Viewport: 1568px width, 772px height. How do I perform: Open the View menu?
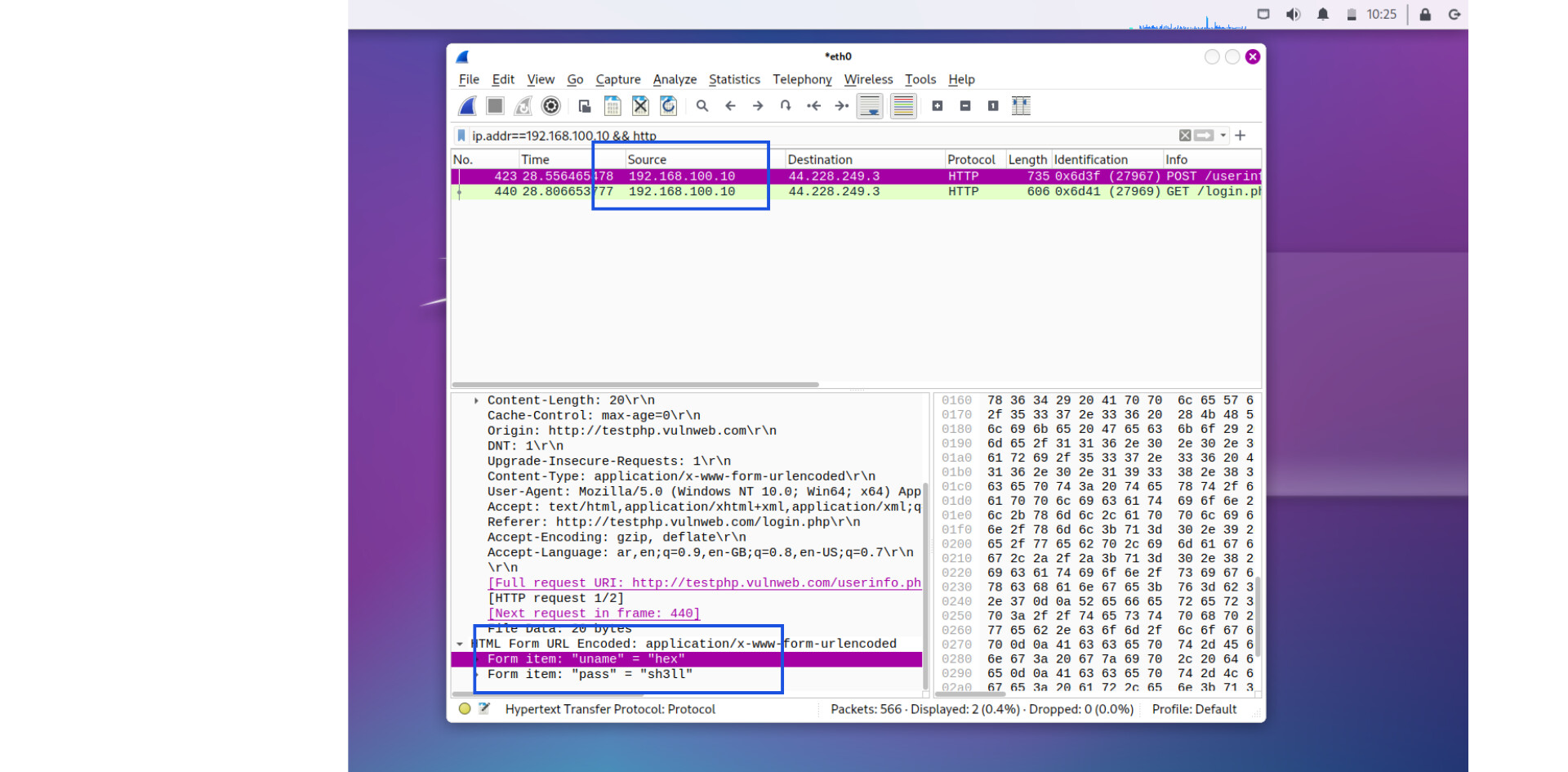coord(541,79)
